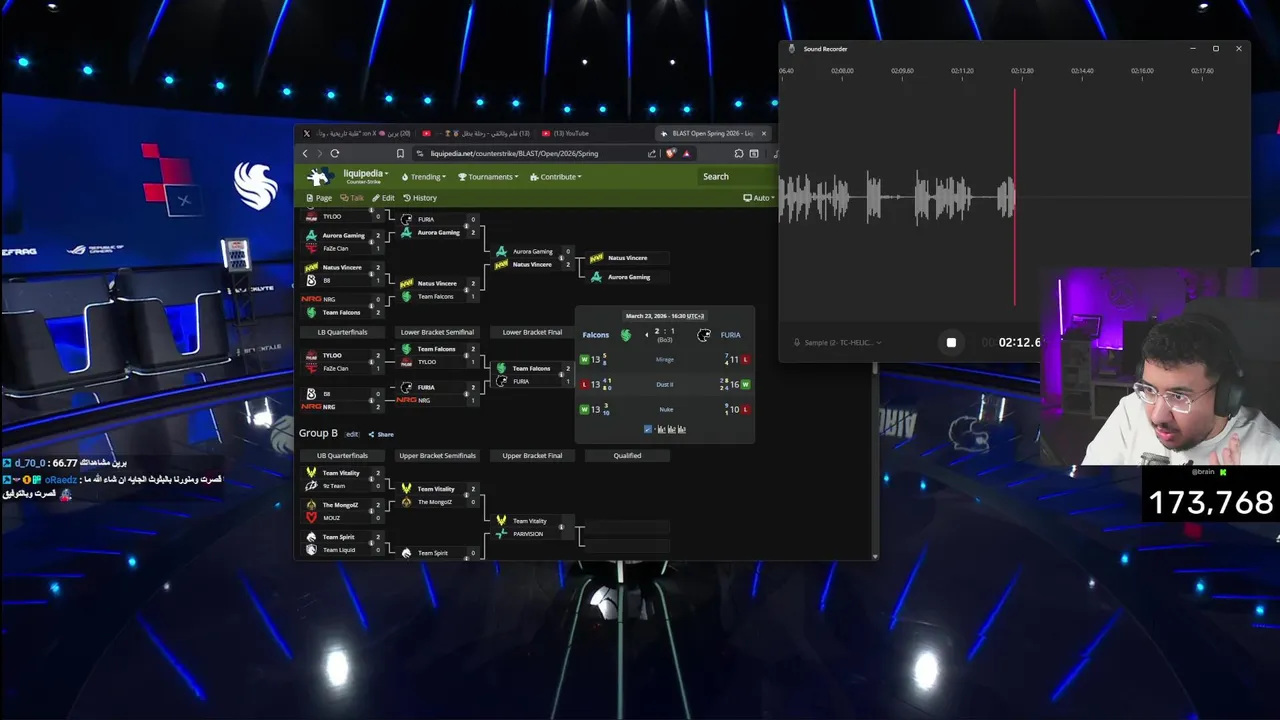Open the Auto theme dropdown
This screenshot has width=1280, height=720.
759,198
